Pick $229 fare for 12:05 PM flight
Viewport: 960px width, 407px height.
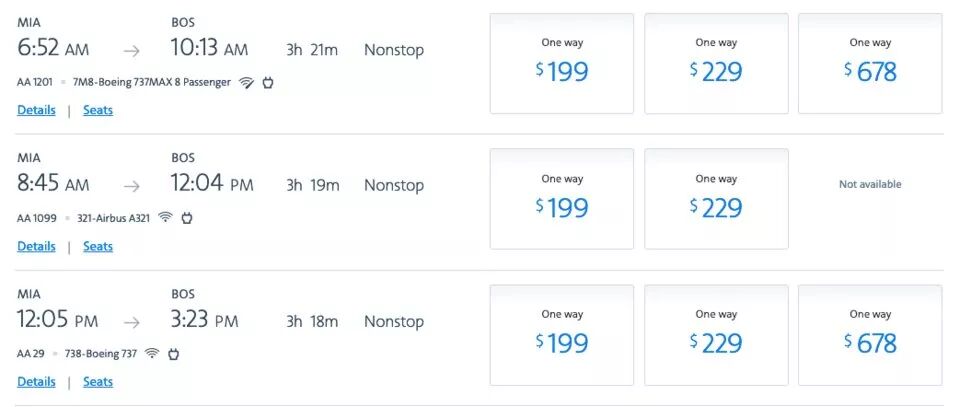coord(716,335)
